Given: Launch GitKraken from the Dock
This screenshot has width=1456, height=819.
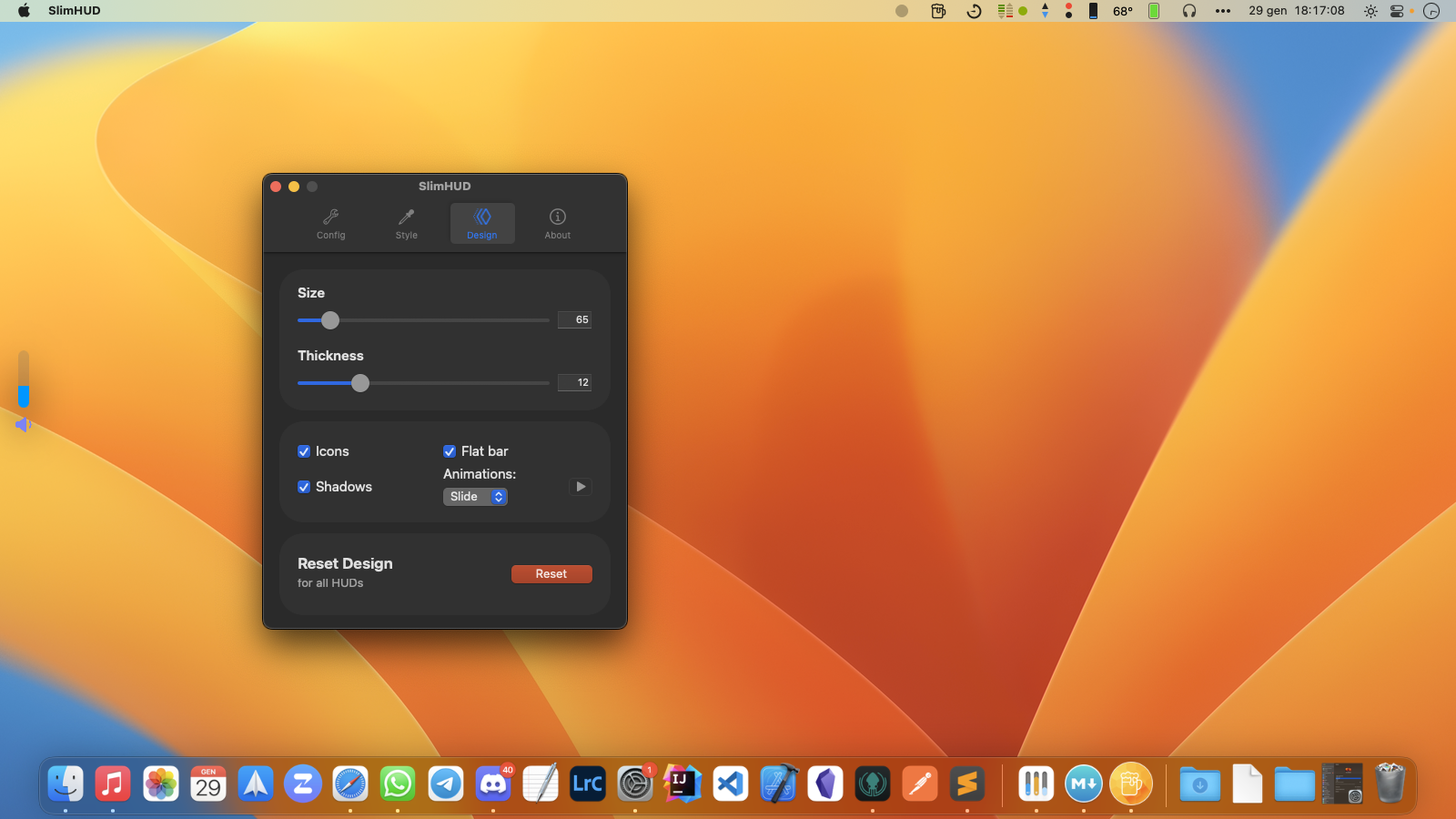Looking at the screenshot, I should [x=873, y=784].
